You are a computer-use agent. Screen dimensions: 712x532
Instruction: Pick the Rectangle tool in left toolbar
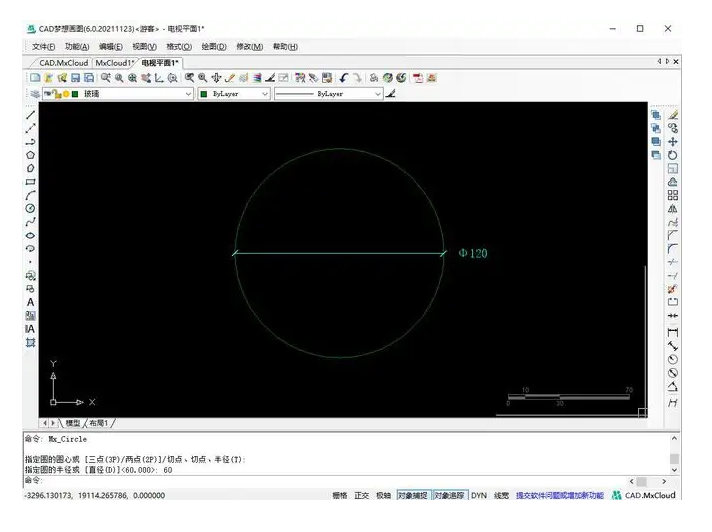pos(30,182)
